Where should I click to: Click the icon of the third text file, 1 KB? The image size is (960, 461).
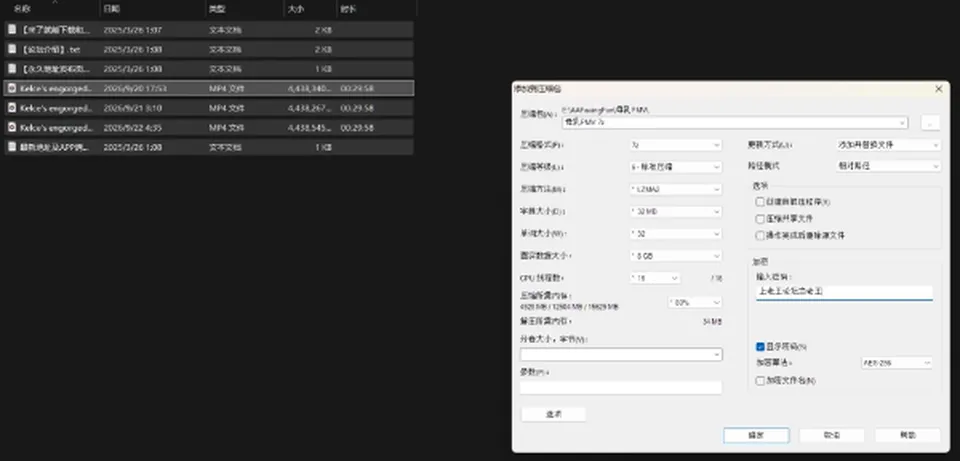[12, 69]
